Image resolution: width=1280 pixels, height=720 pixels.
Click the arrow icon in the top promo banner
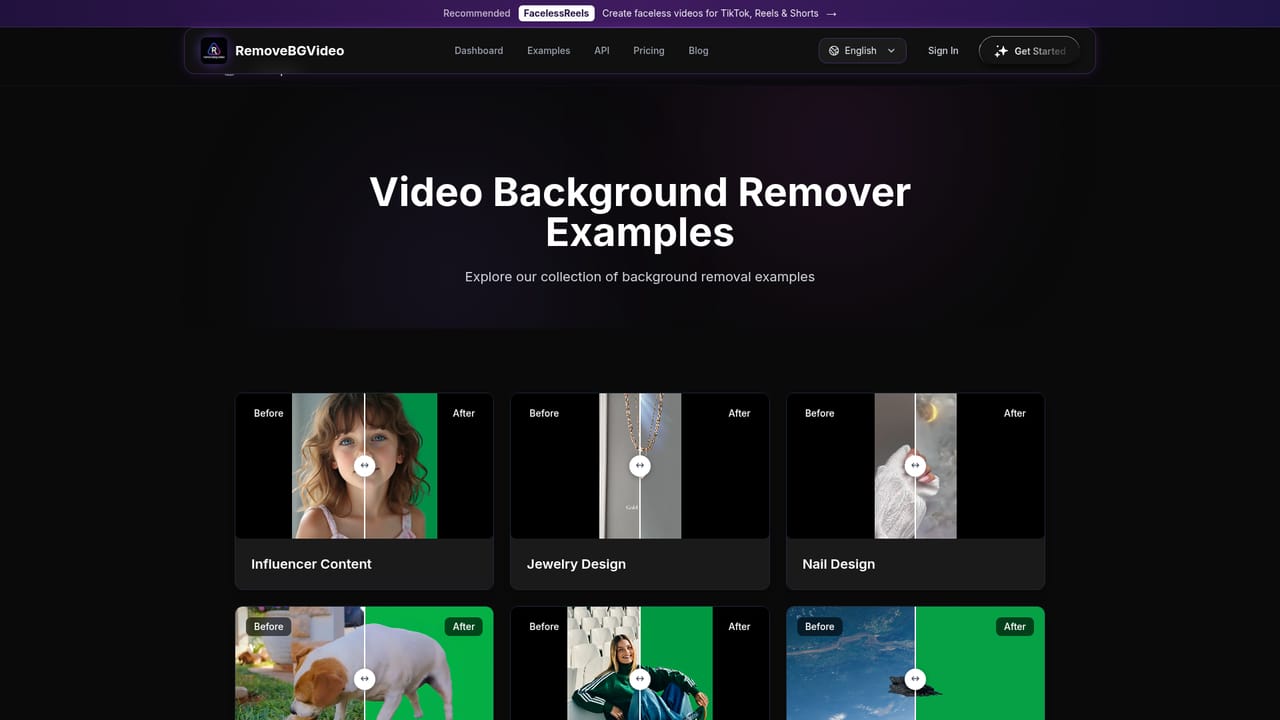point(831,14)
